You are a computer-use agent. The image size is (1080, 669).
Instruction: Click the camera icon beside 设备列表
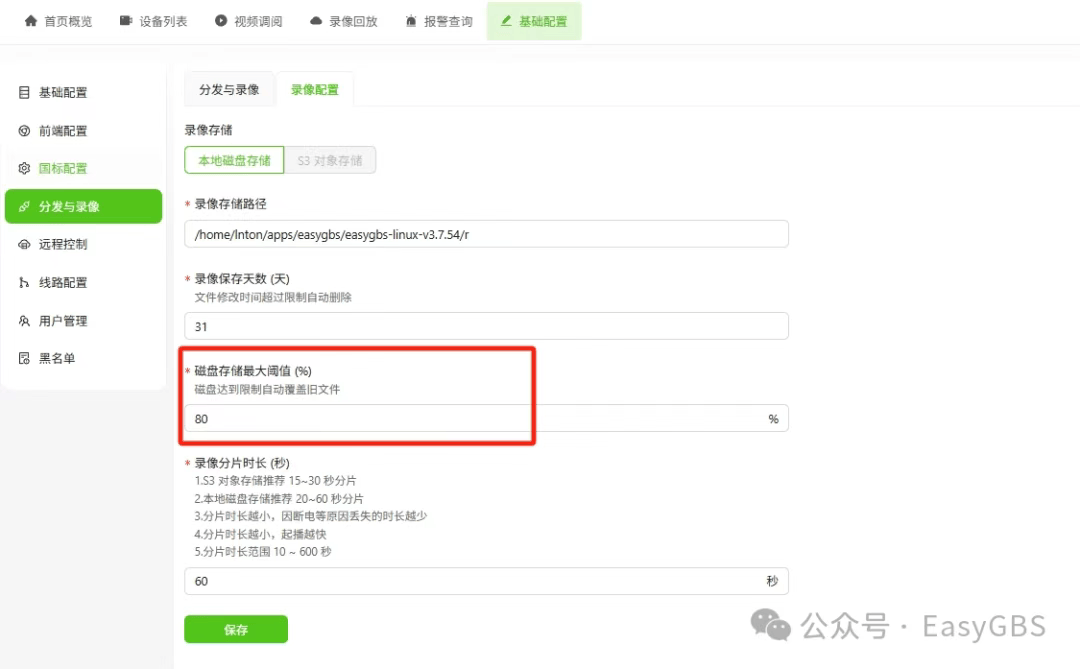click(x=126, y=21)
